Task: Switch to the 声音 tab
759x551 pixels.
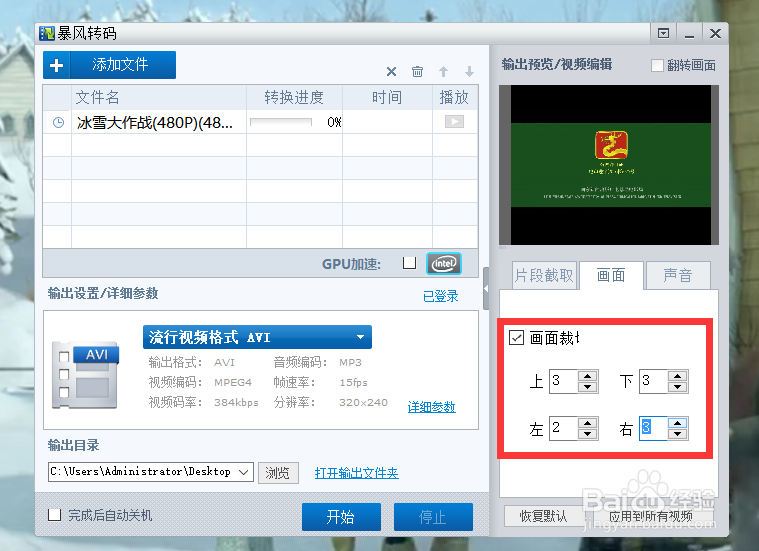Action: (x=678, y=276)
